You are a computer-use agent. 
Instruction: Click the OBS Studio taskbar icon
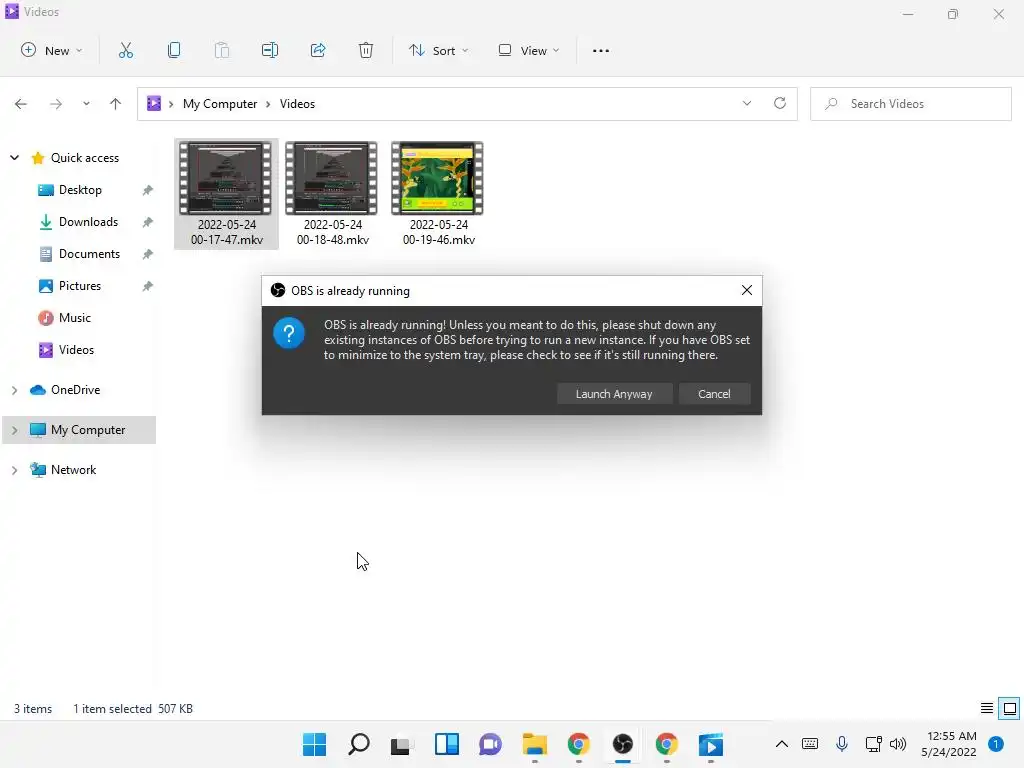(622, 744)
